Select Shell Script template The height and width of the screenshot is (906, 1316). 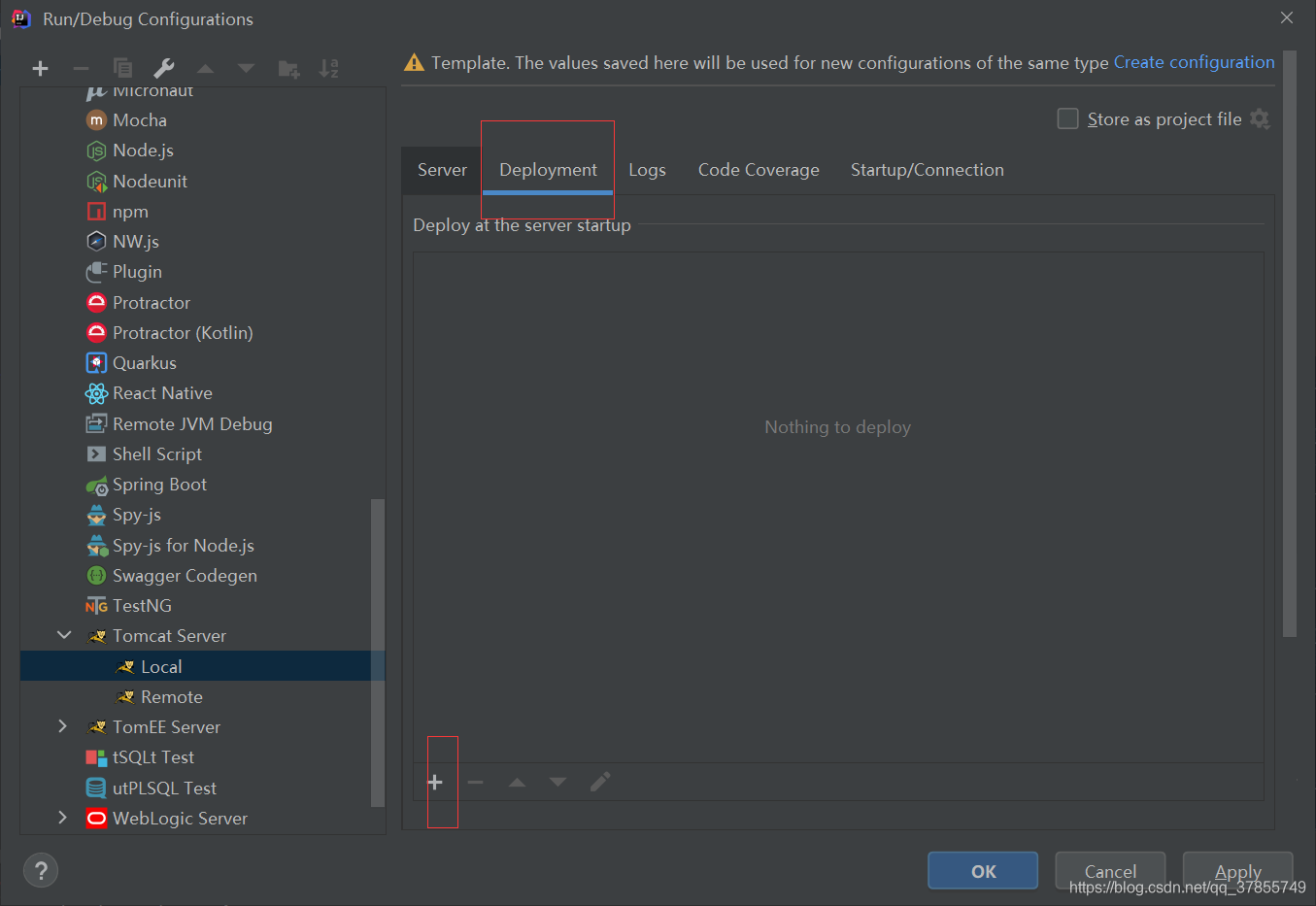coord(202,453)
